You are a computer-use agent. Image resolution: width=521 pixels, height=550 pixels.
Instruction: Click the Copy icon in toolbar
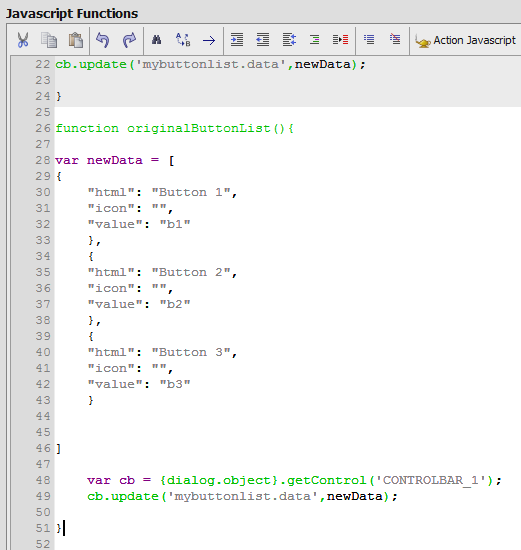point(49,40)
